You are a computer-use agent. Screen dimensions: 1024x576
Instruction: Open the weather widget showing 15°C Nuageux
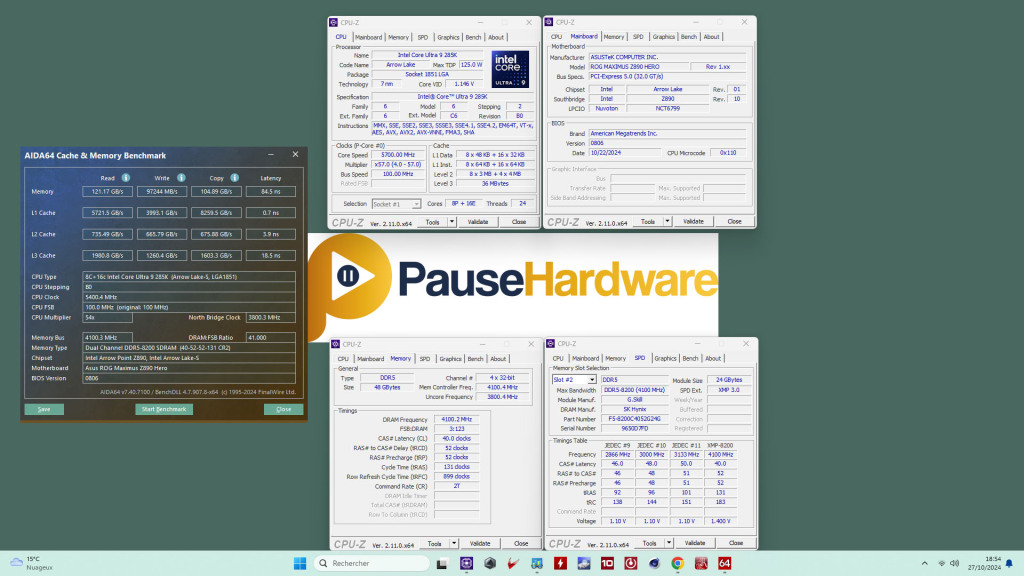coord(31,563)
